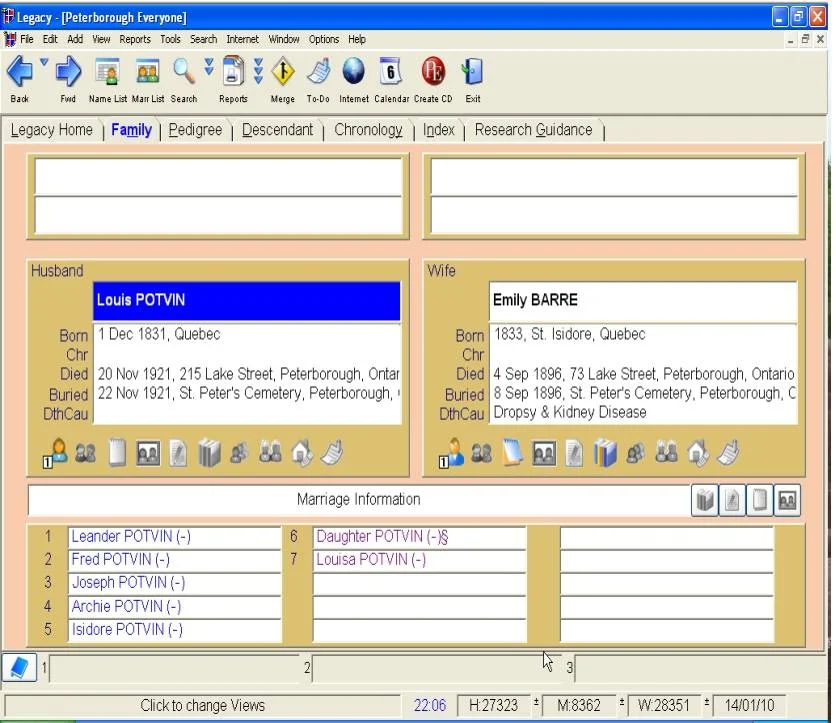This screenshot has width=836, height=723.
Task: Open the Edit menu
Action: 50,39
